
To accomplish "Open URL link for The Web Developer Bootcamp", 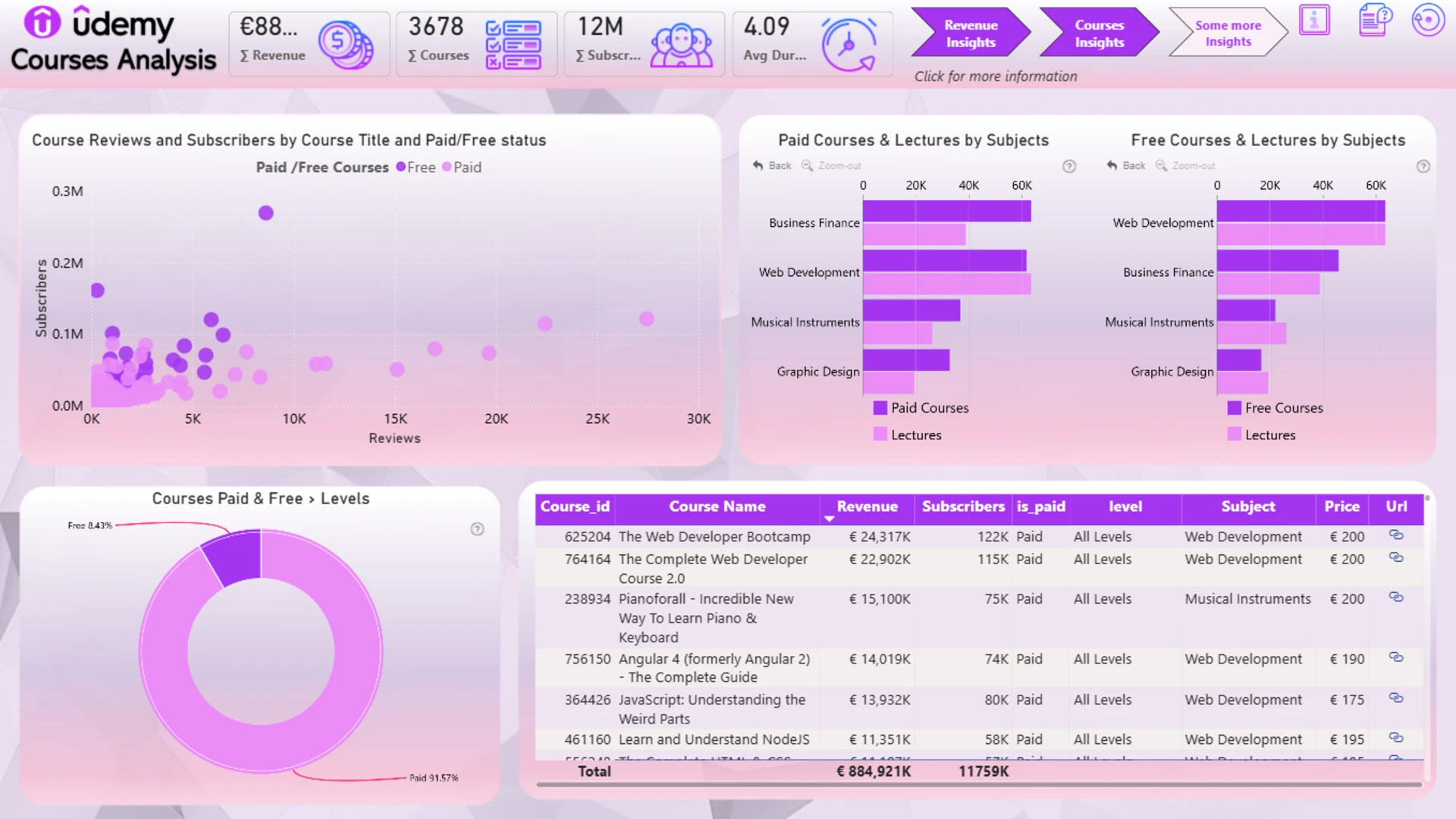I will coord(1396,535).
